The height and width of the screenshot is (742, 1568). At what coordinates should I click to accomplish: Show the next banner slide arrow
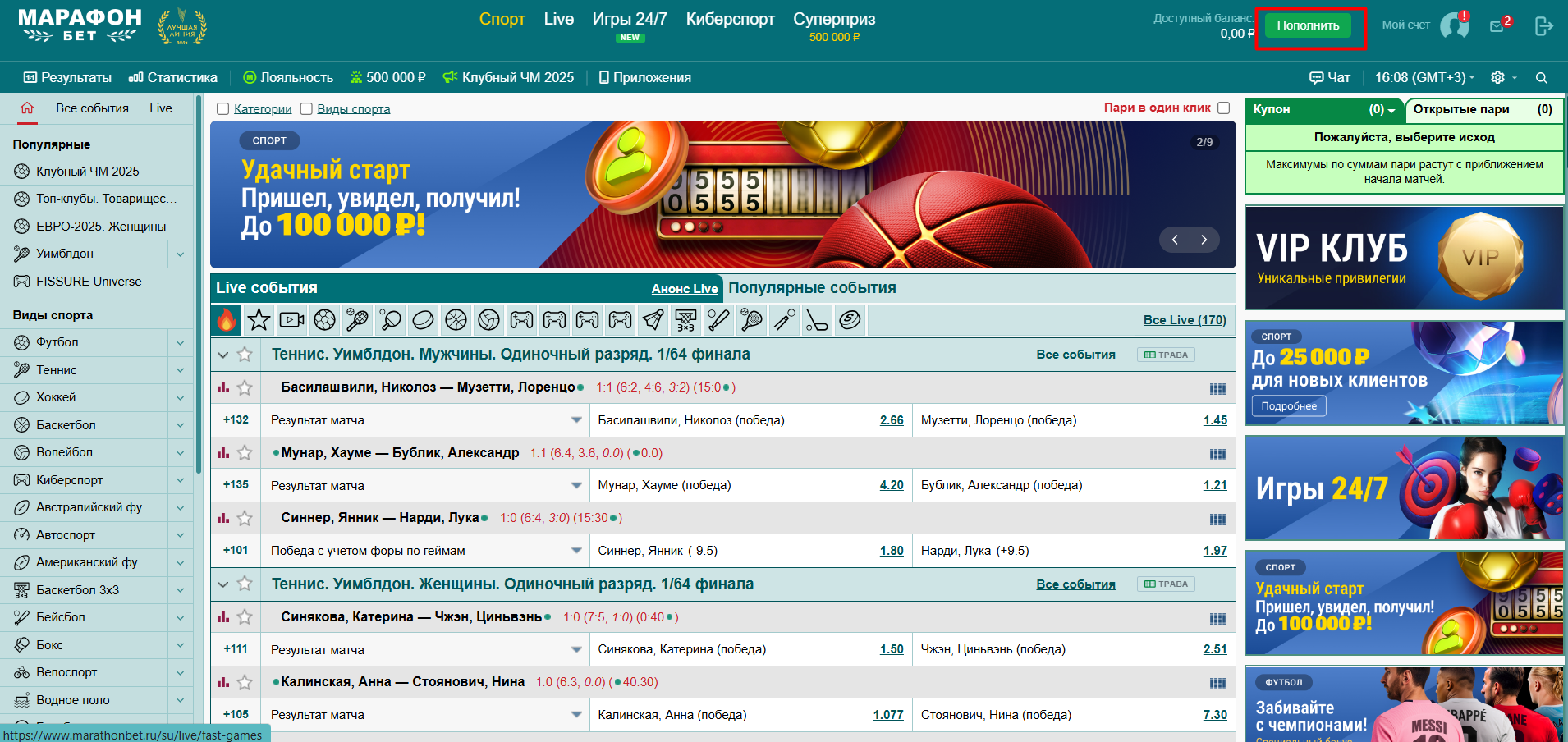(x=1204, y=240)
